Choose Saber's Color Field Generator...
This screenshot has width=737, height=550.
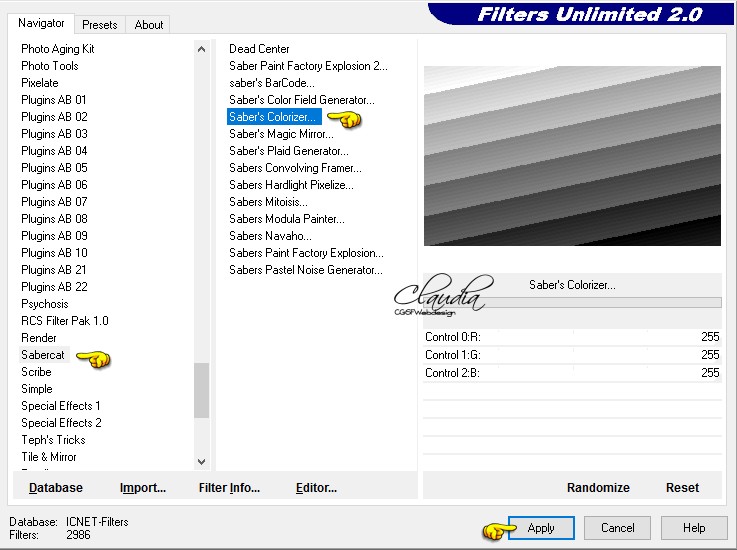[302, 100]
